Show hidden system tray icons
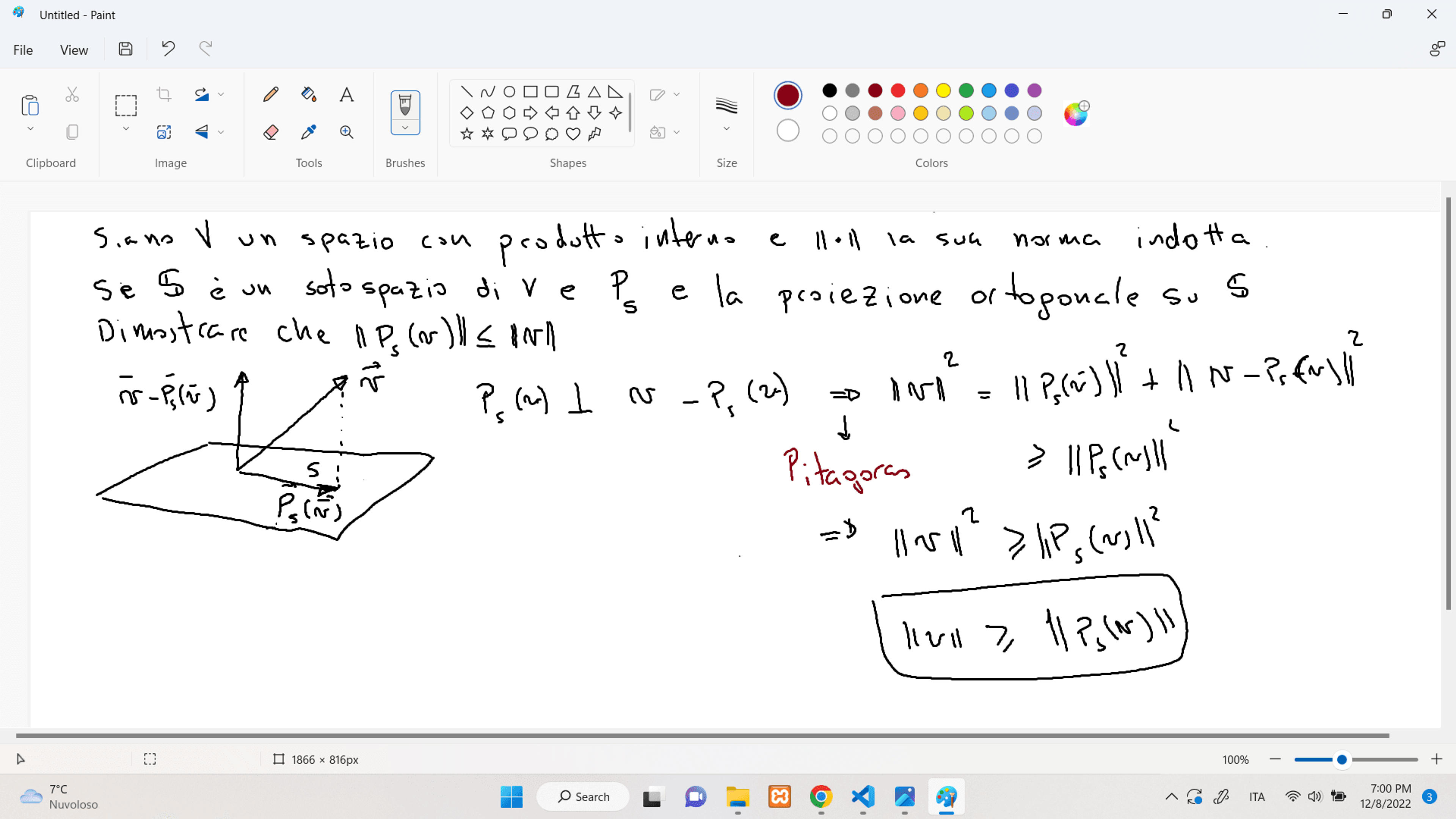 (1171, 796)
